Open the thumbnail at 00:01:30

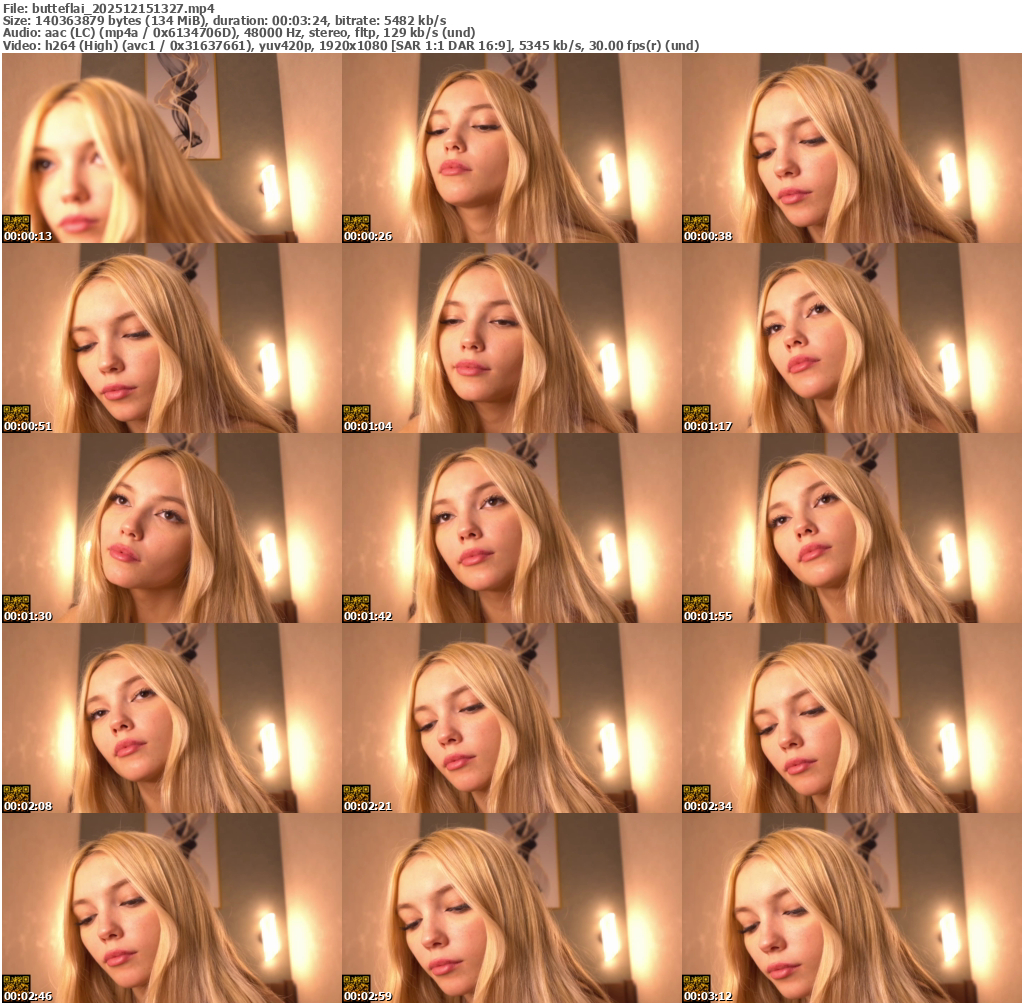[172, 528]
